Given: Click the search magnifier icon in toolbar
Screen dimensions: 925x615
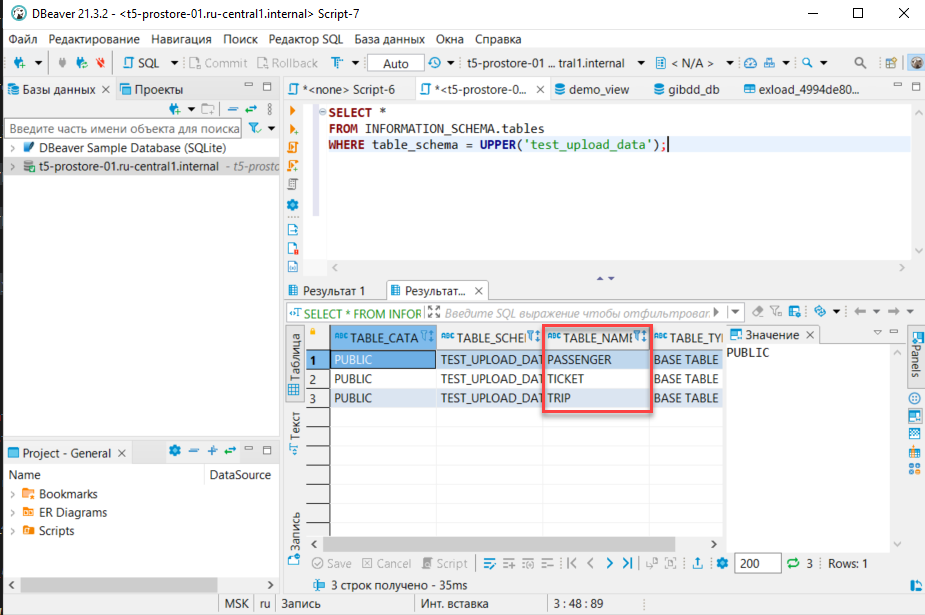Looking at the screenshot, I should pyautogui.click(x=808, y=63).
